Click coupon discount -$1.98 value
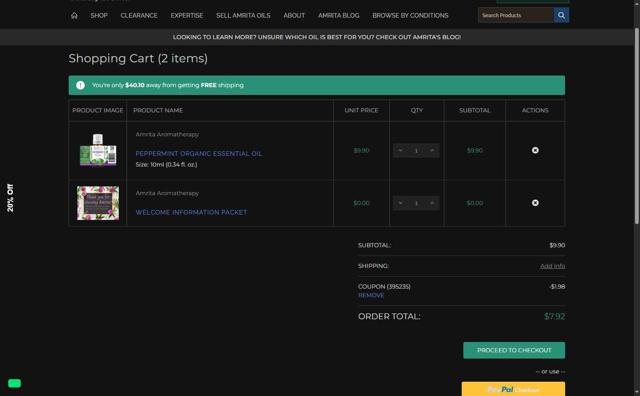The image size is (640, 396). pyautogui.click(x=557, y=287)
